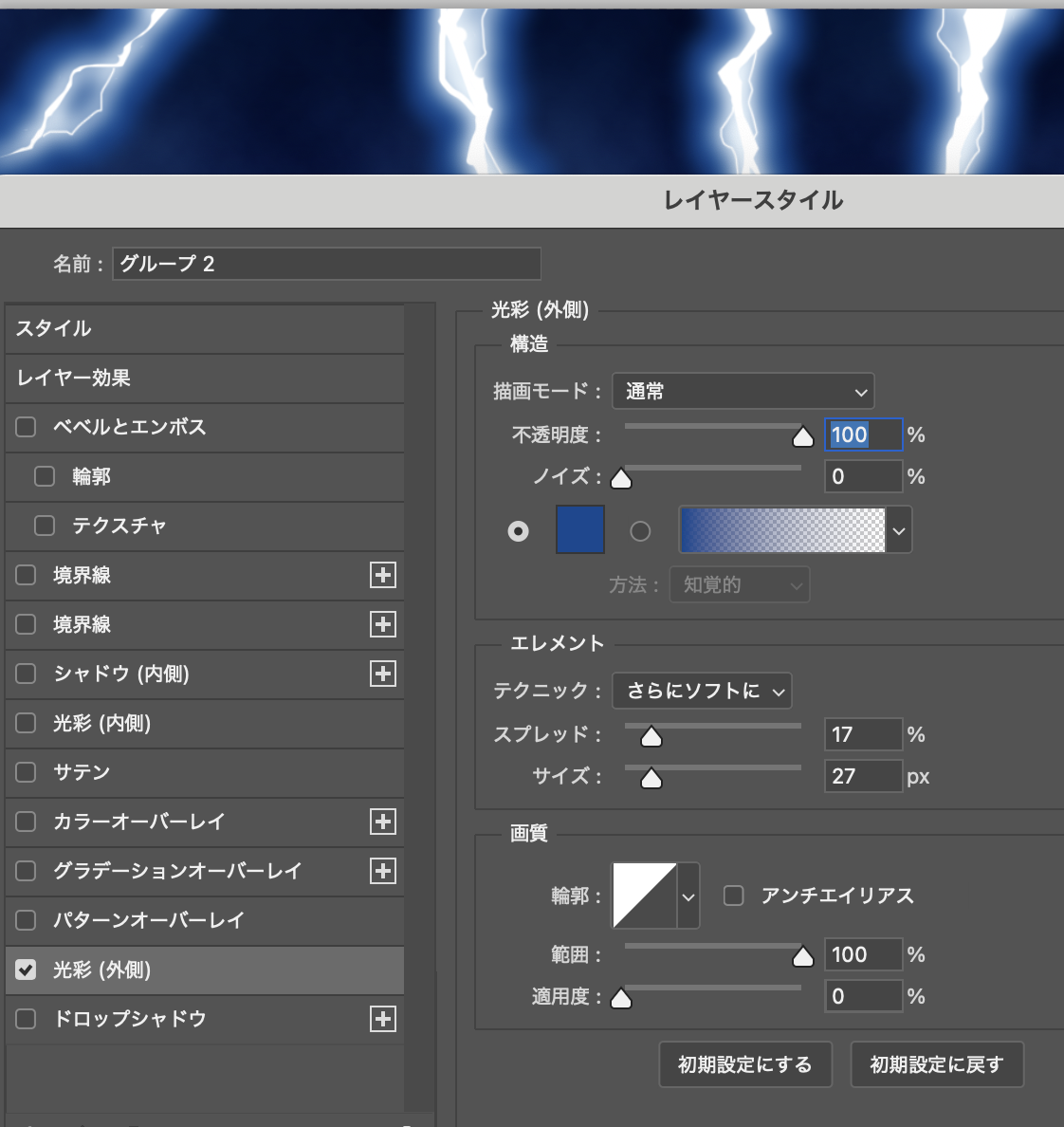Viewport: 1064px width, 1127px height.
Task: Enable the ベベルとエンボス checkbox
Action: [27, 427]
